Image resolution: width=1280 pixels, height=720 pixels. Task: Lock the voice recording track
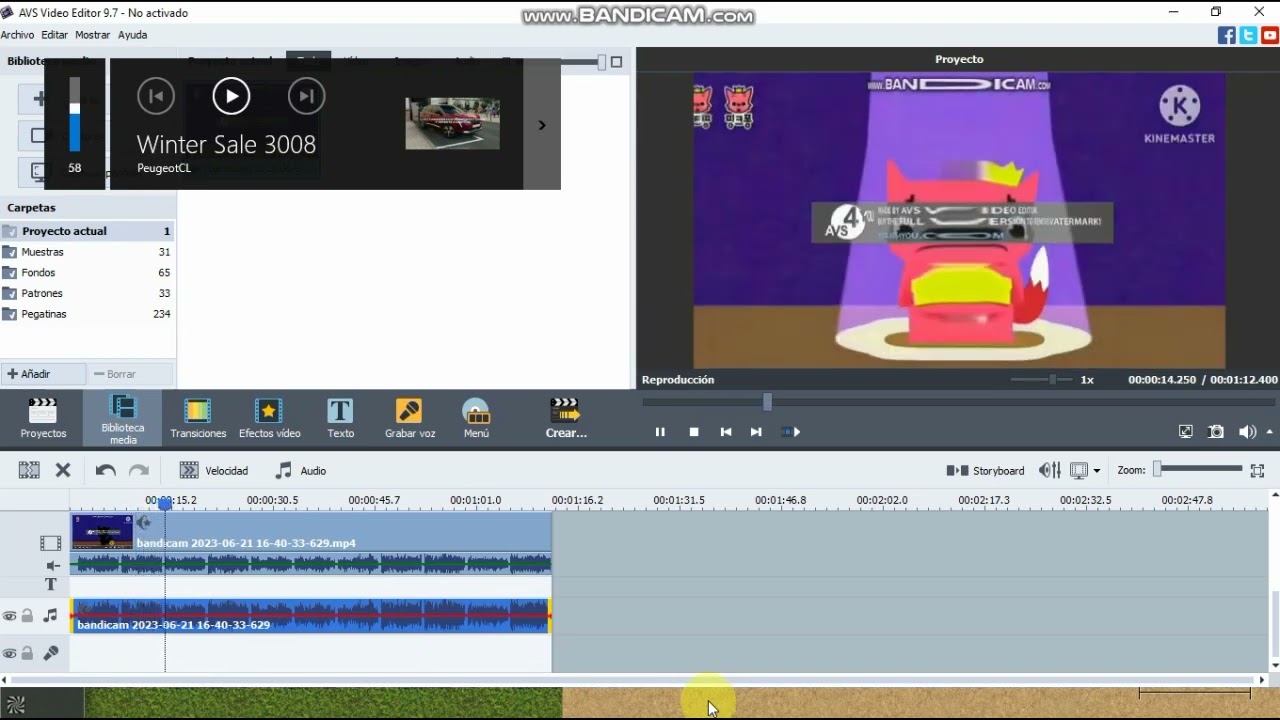(28, 653)
